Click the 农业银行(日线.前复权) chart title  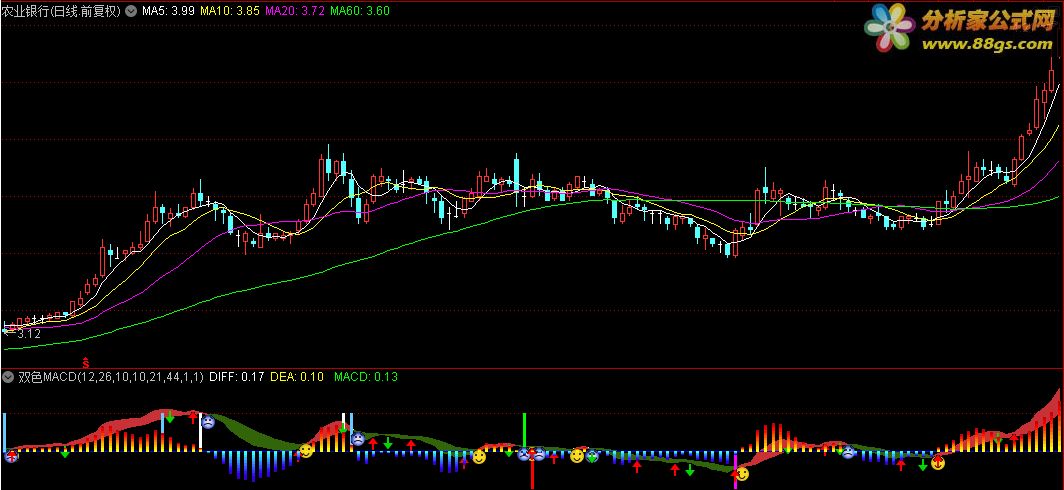click(x=62, y=12)
